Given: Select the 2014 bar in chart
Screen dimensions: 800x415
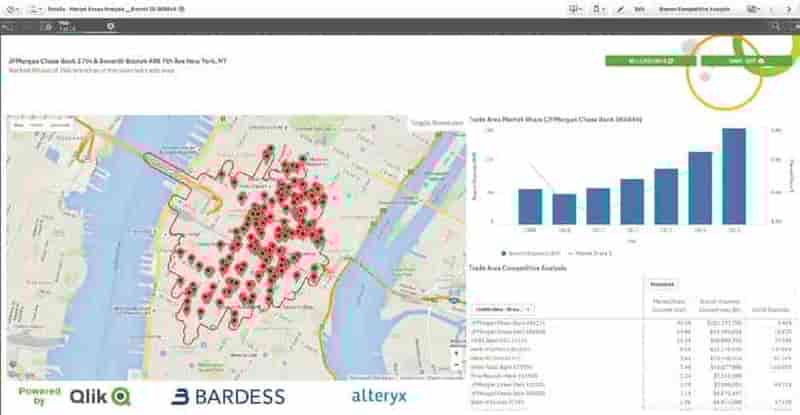Looking at the screenshot, I should 700,188.
